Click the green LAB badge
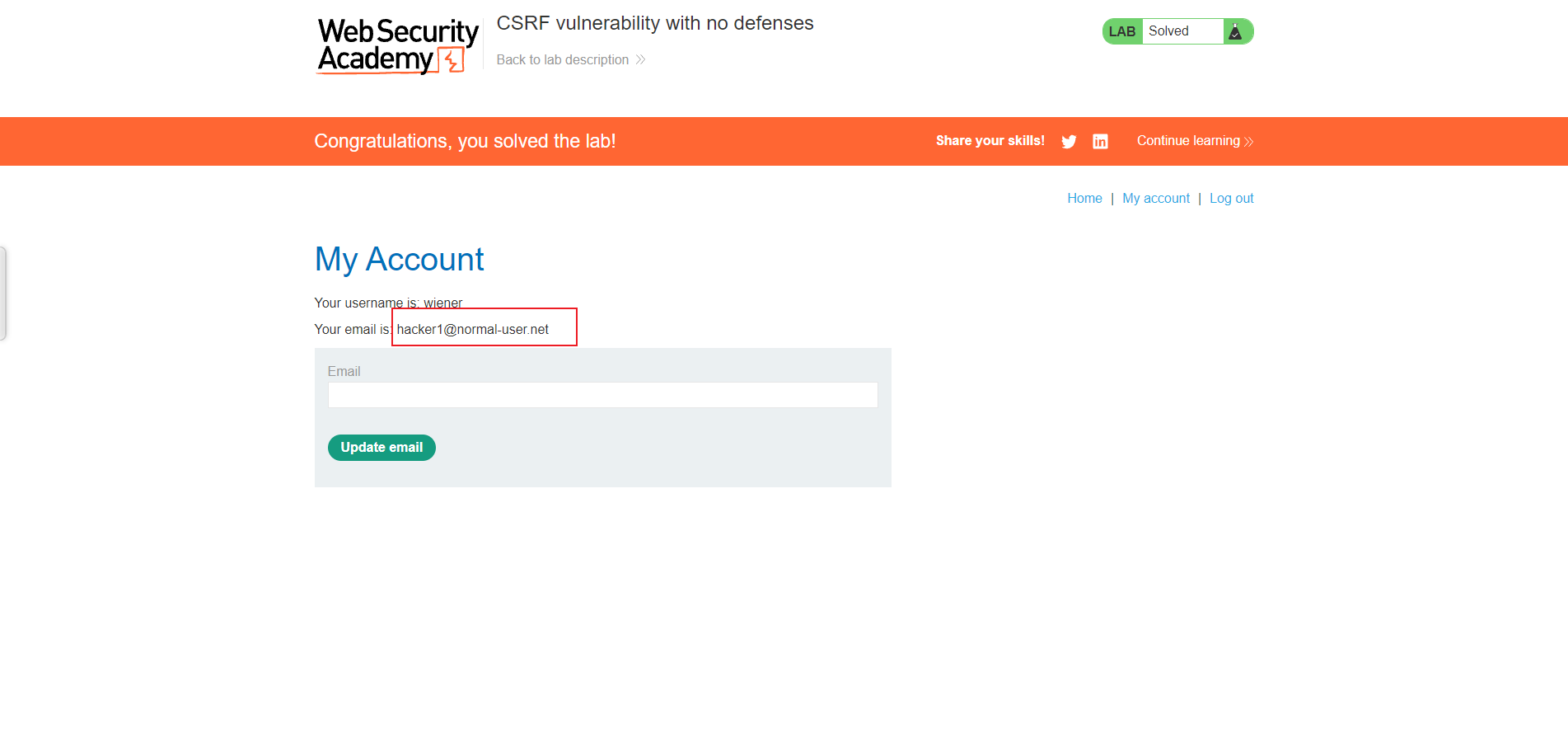The width and height of the screenshot is (1568, 733). (x=1122, y=31)
